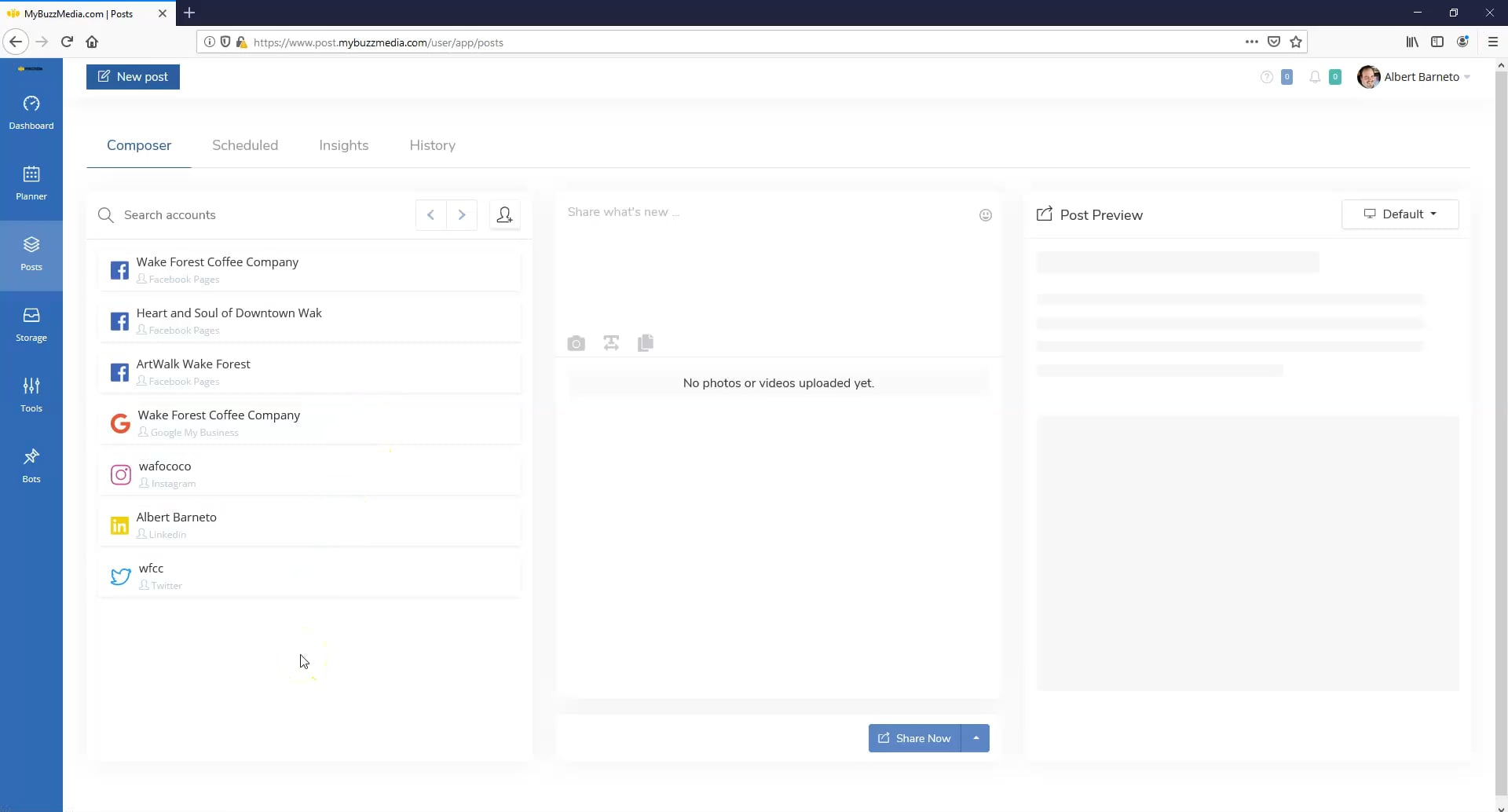Click the previous accounts arrow
The height and width of the screenshot is (812, 1508).
point(430,214)
